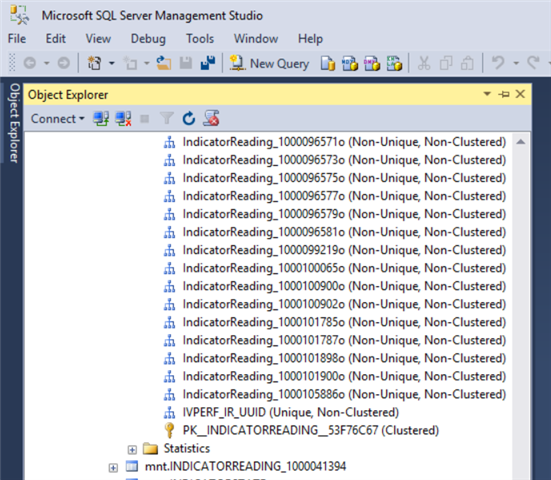Click the Database Engine Query icon
551x480 pixels.
[328, 64]
